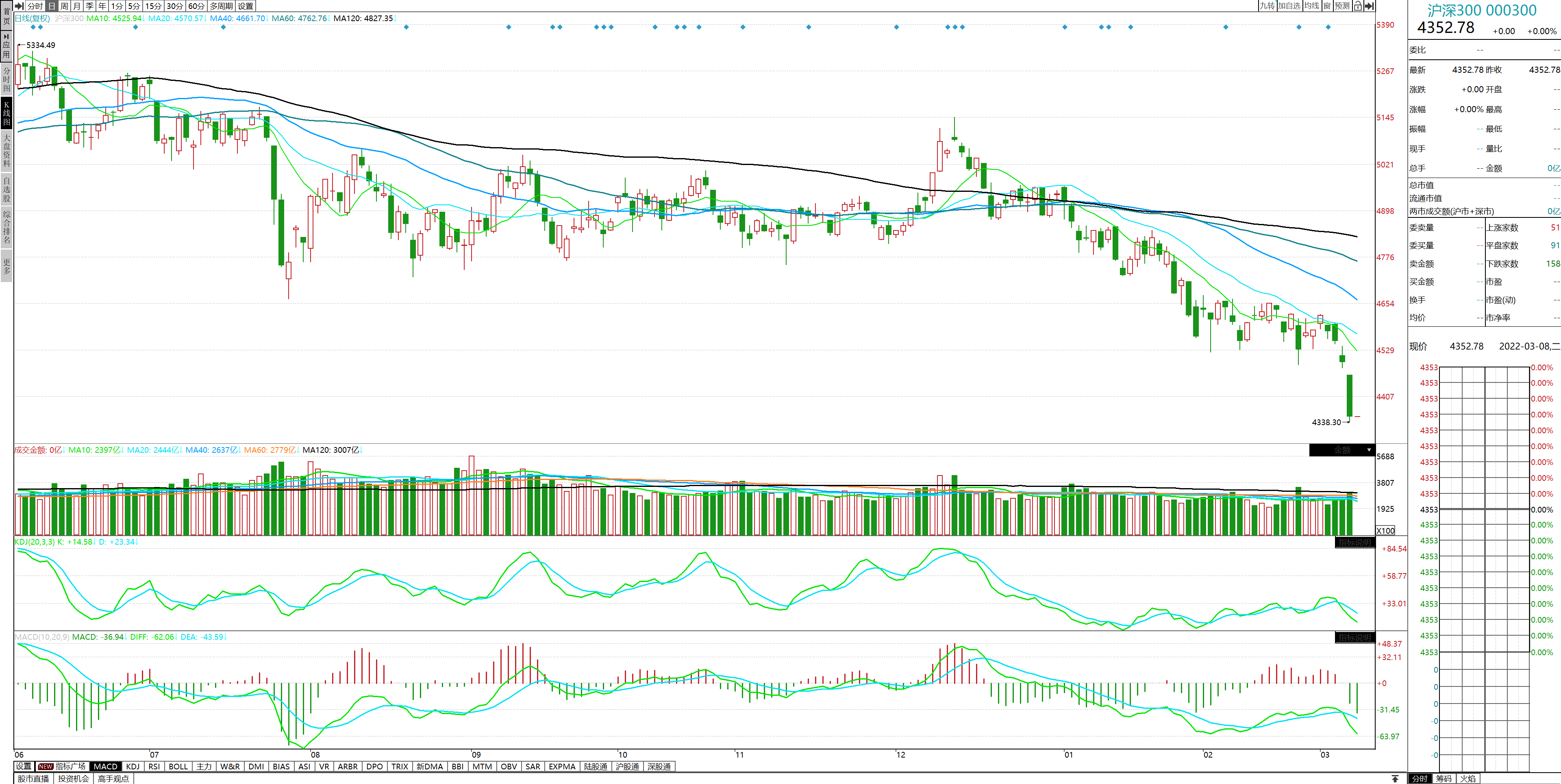Click the top-left arrow-to-bar icon
The width and height of the screenshot is (1561, 784).
point(20,6)
